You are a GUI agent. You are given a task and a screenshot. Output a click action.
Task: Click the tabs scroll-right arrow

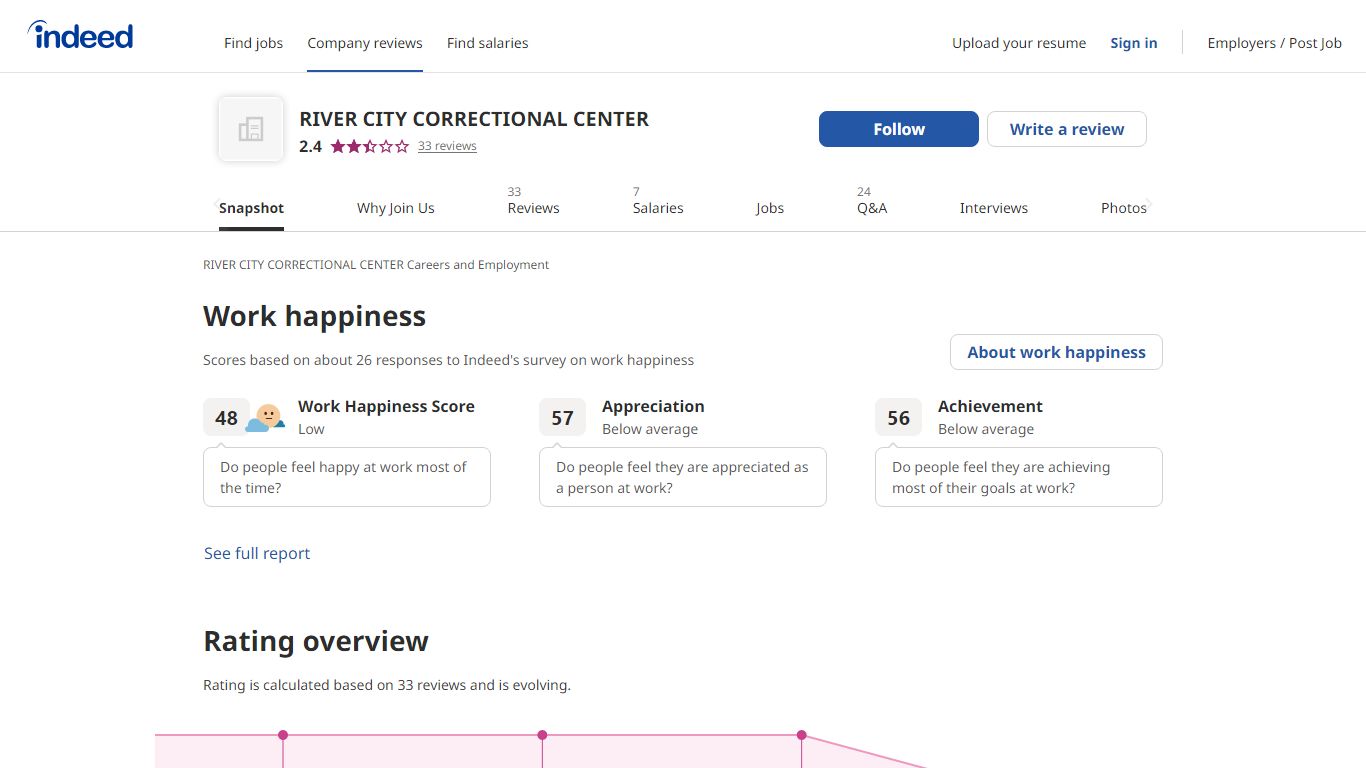[x=1149, y=205]
